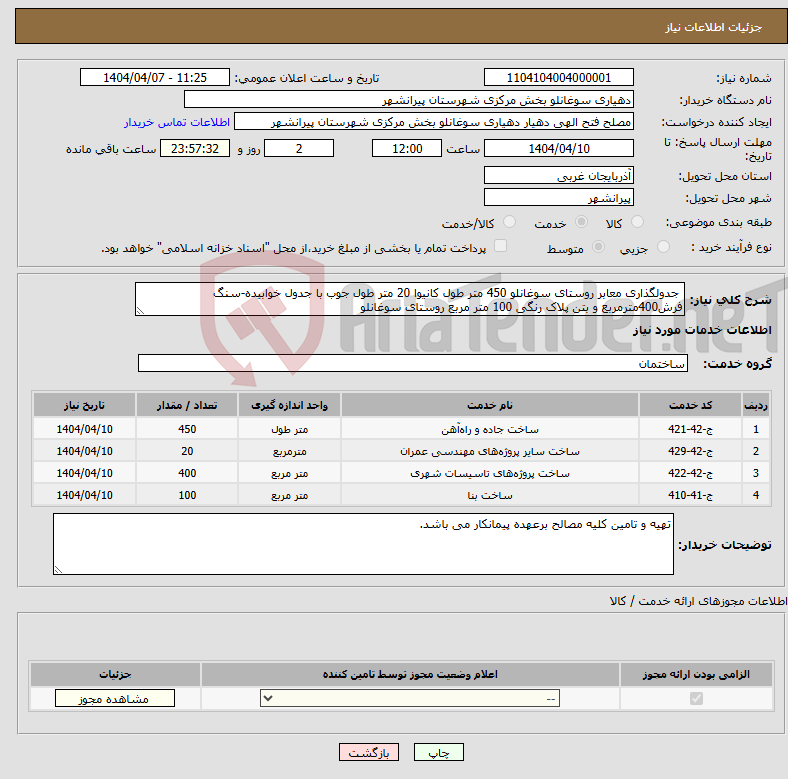The width and height of the screenshot is (788, 779).
Task: Click the unit متر طول cell
Action: pyautogui.click(x=289, y=429)
